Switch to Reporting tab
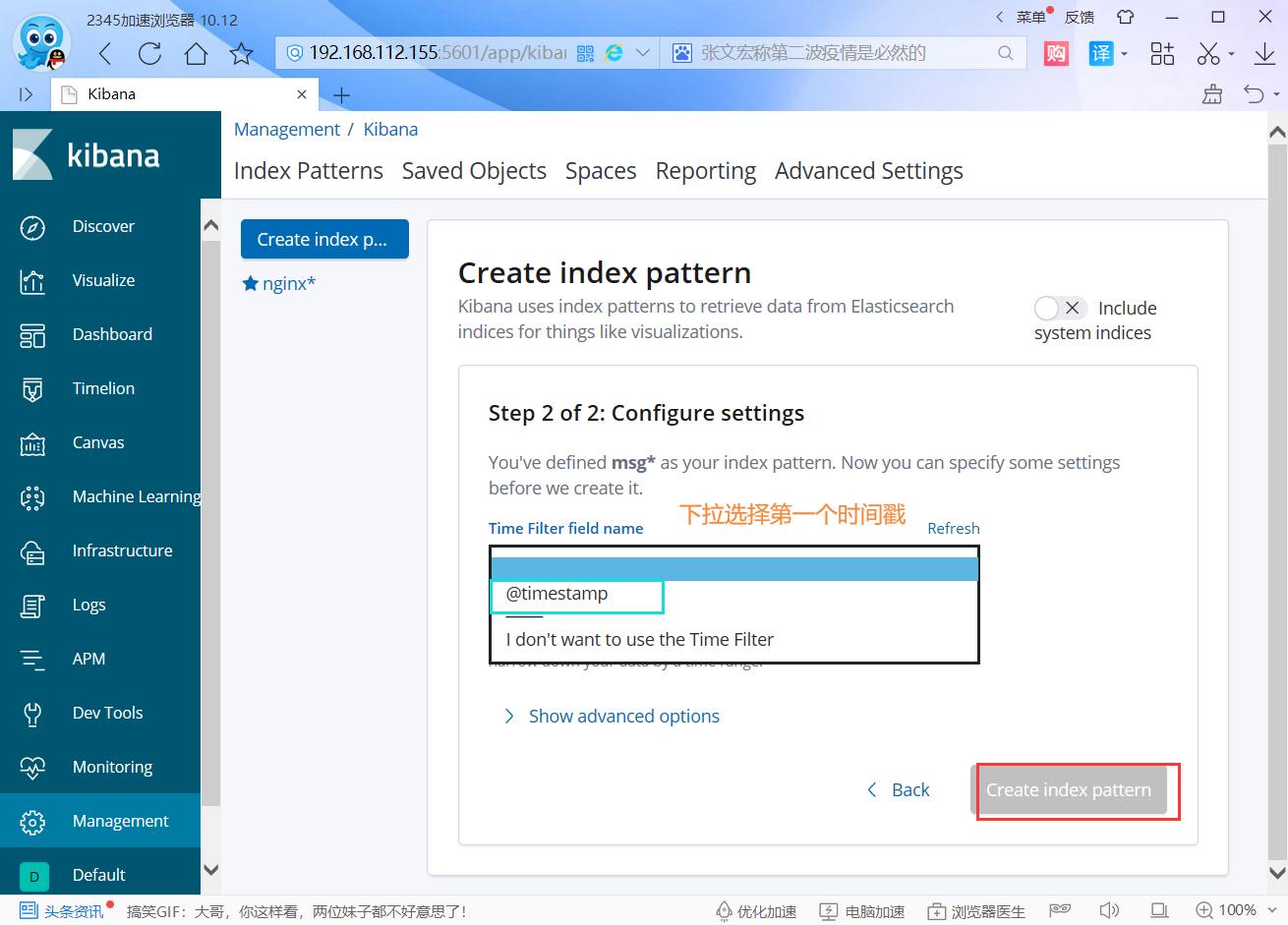1288x925 pixels. (x=706, y=171)
